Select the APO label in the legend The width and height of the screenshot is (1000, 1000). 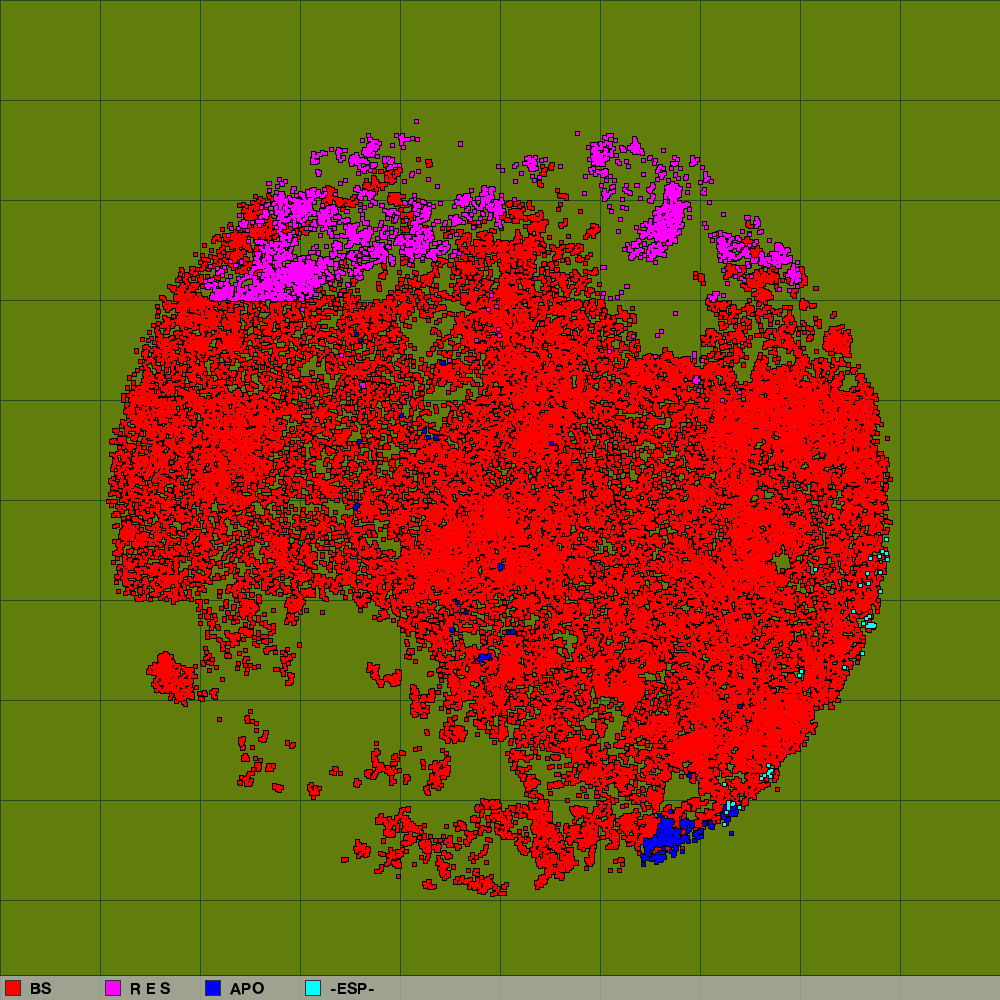[x=247, y=989]
